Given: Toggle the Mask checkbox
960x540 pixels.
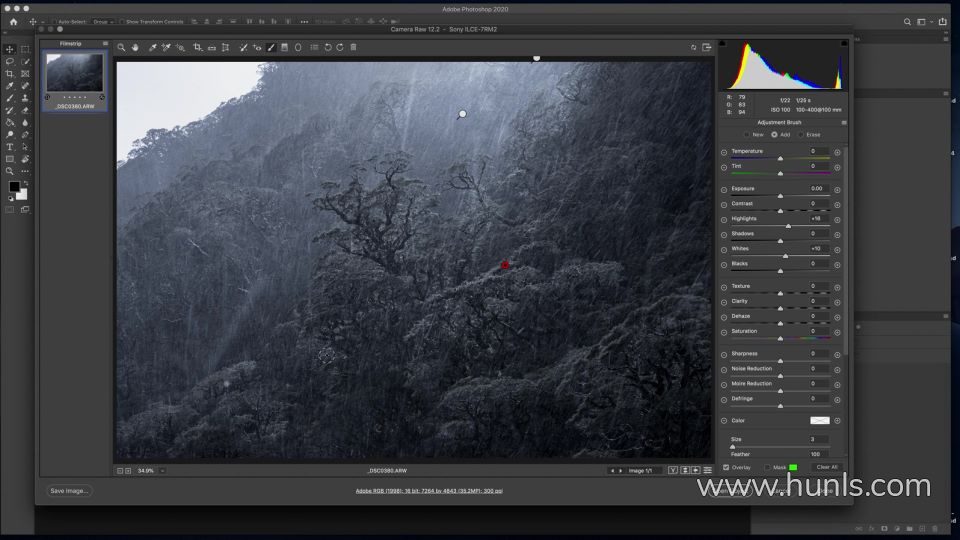Looking at the screenshot, I should coord(767,467).
